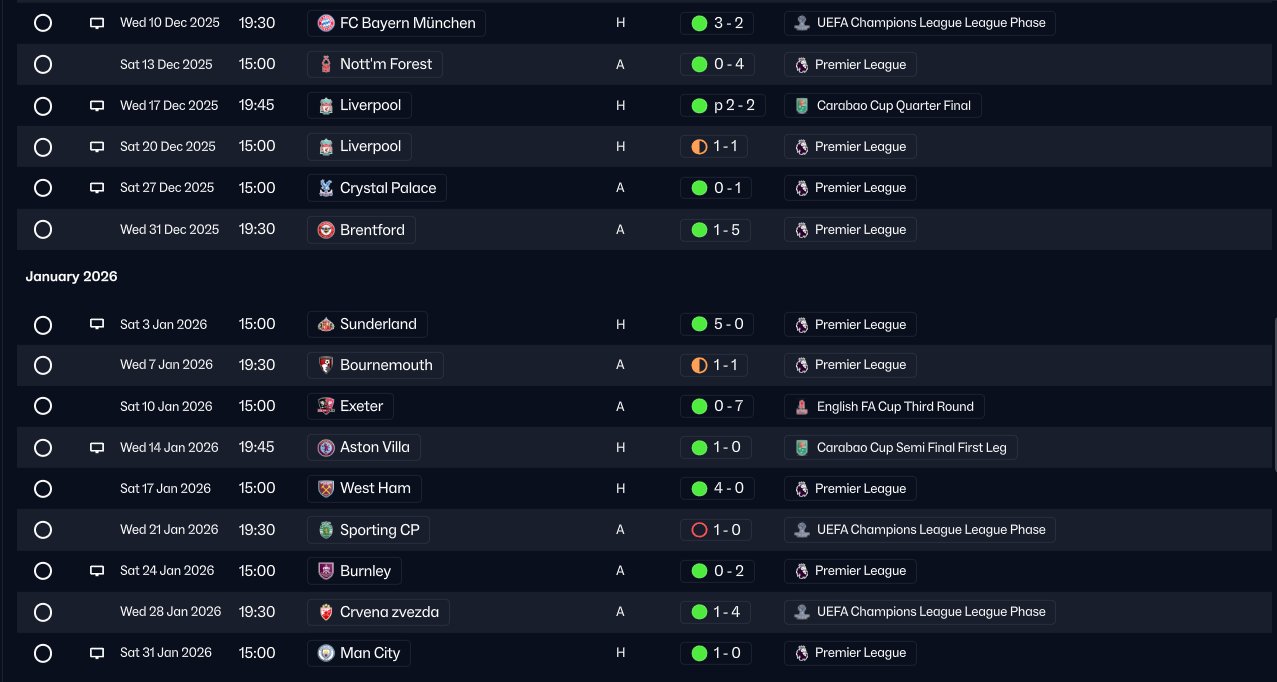
Task: Select the radio circle for the Man City match
Action: coord(43,653)
